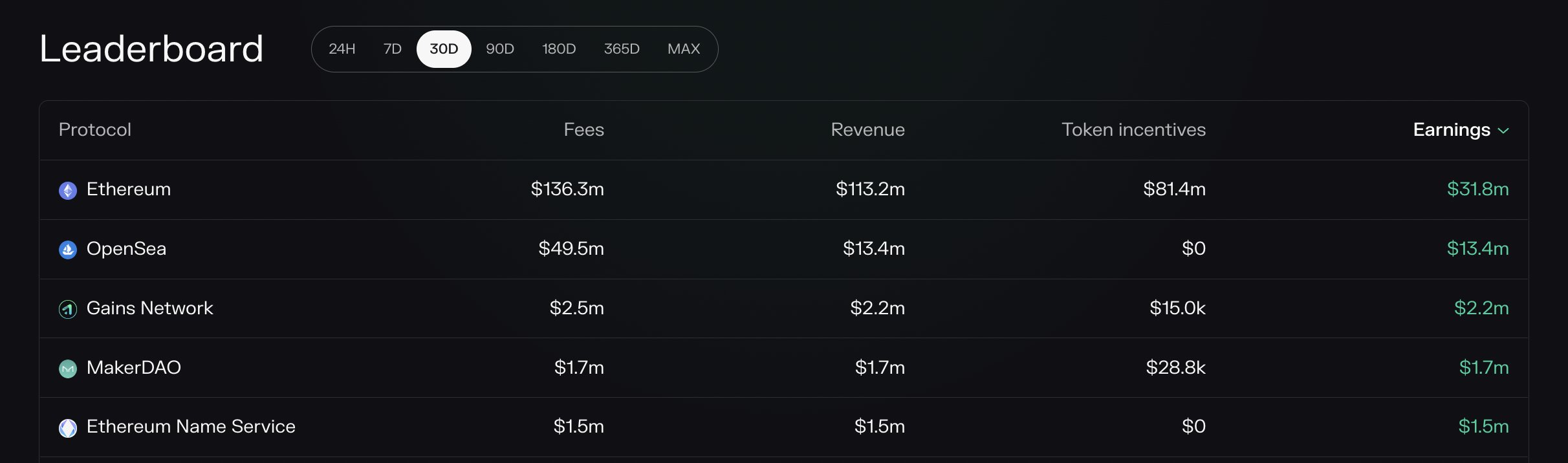Screen dimensions: 1568x463
Task: Open the MakerDAO protocol page
Action: point(134,368)
